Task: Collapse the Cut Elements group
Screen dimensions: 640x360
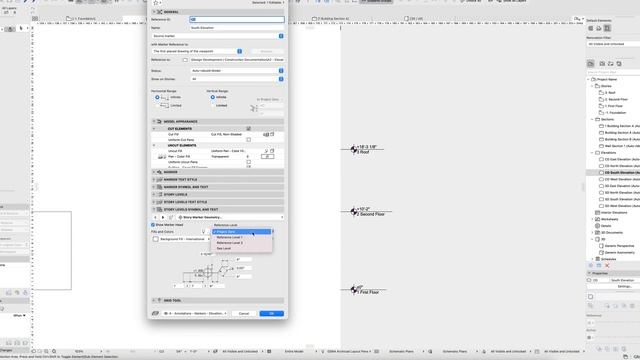Action: point(154,129)
